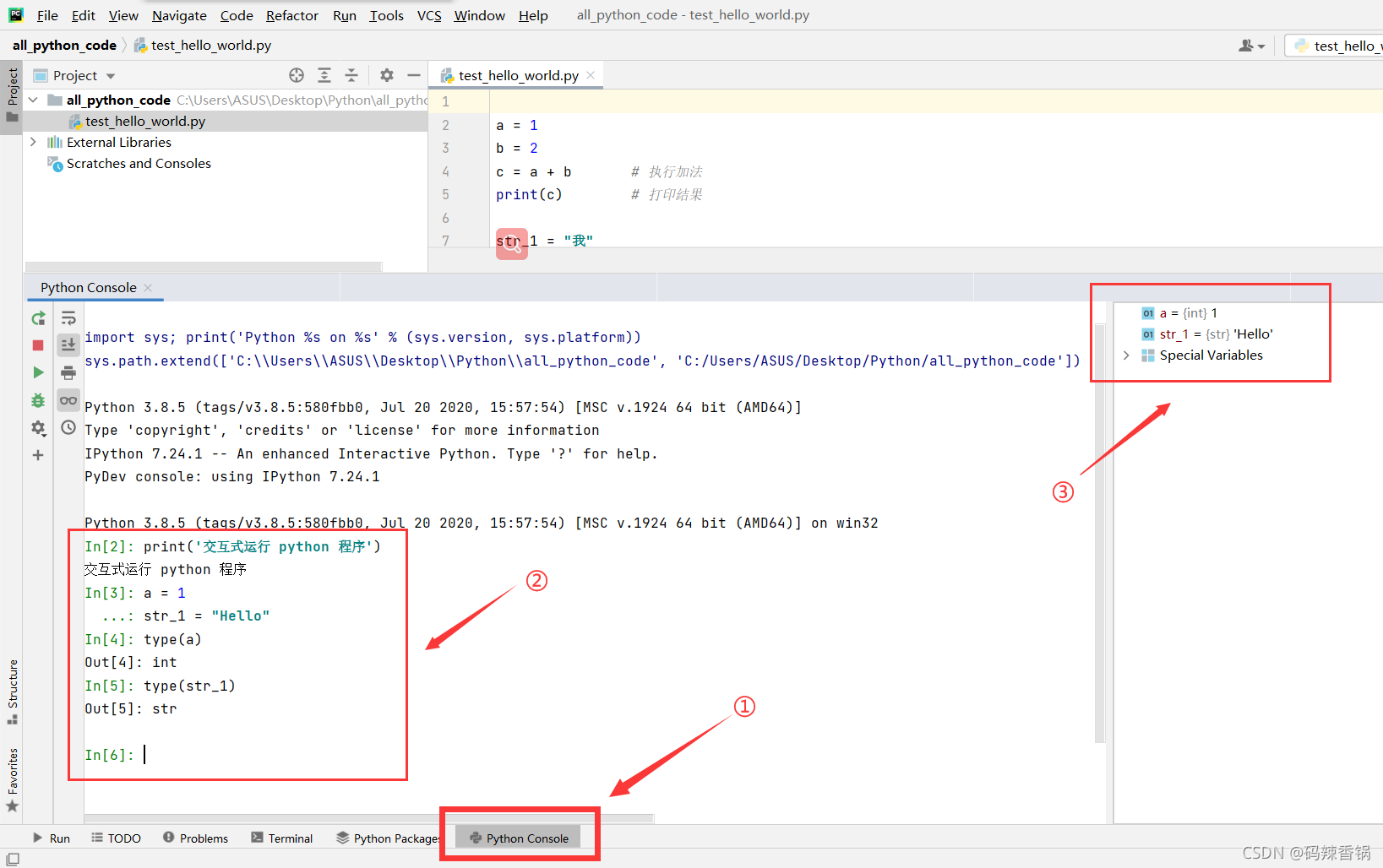Click the Out[4]: int output line
The width and height of the screenshot is (1383, 868).
pos(131,663)
